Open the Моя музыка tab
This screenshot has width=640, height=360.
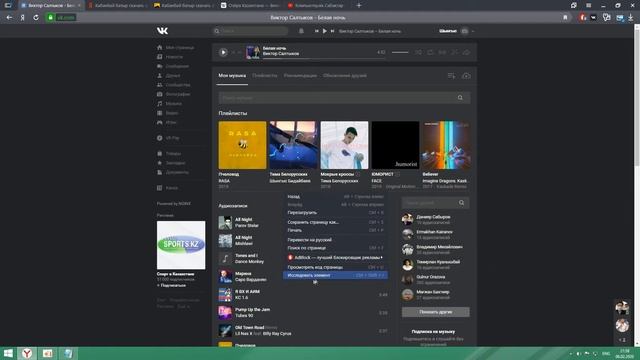click(x=232, y=76)
